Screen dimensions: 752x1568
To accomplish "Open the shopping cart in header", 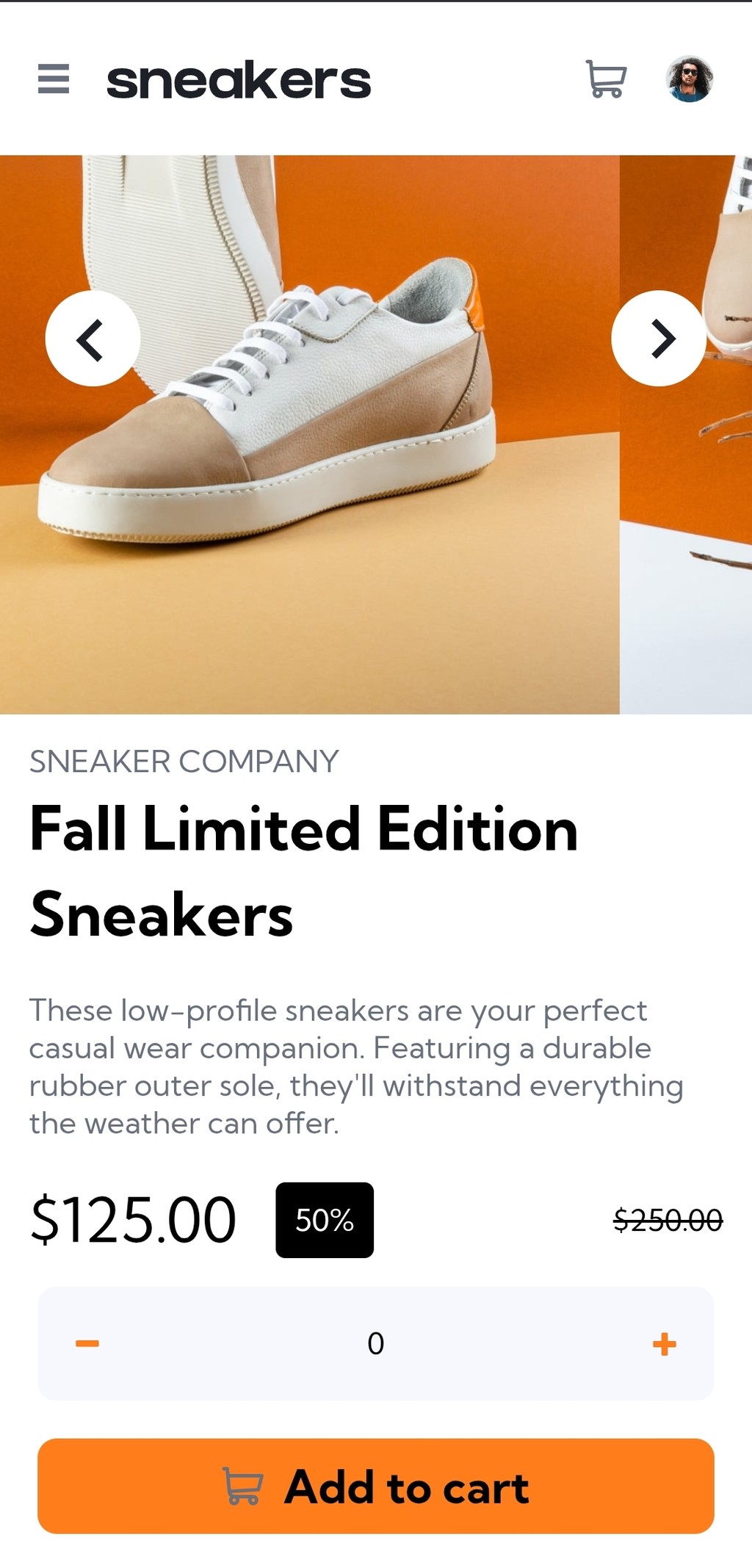I will tap(607, 79).
